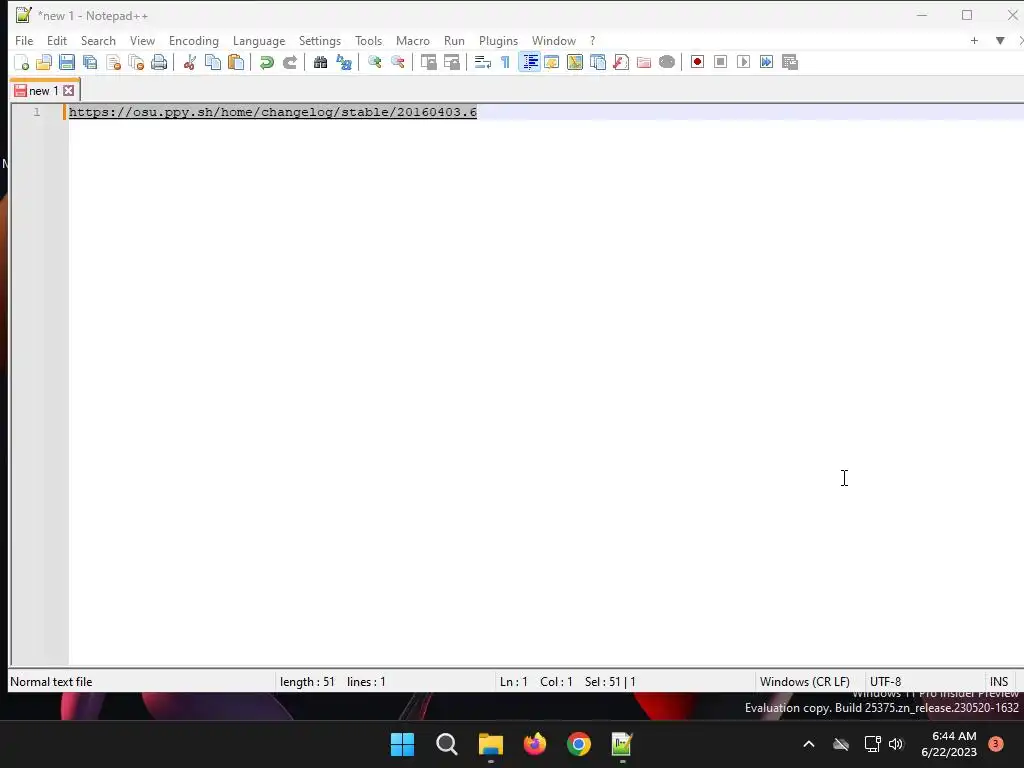Open the Document List panel icon
The image size is (1024, 768).
pyautogui.click(x=598, y=62)
